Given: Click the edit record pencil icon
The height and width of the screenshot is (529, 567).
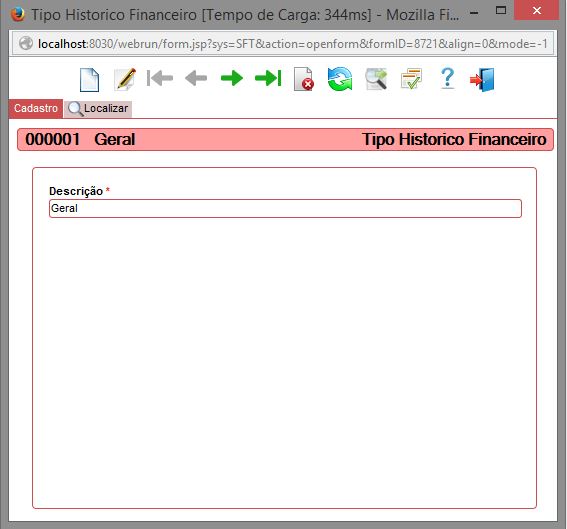Looking at the screenshot, I should coord(125,79).
